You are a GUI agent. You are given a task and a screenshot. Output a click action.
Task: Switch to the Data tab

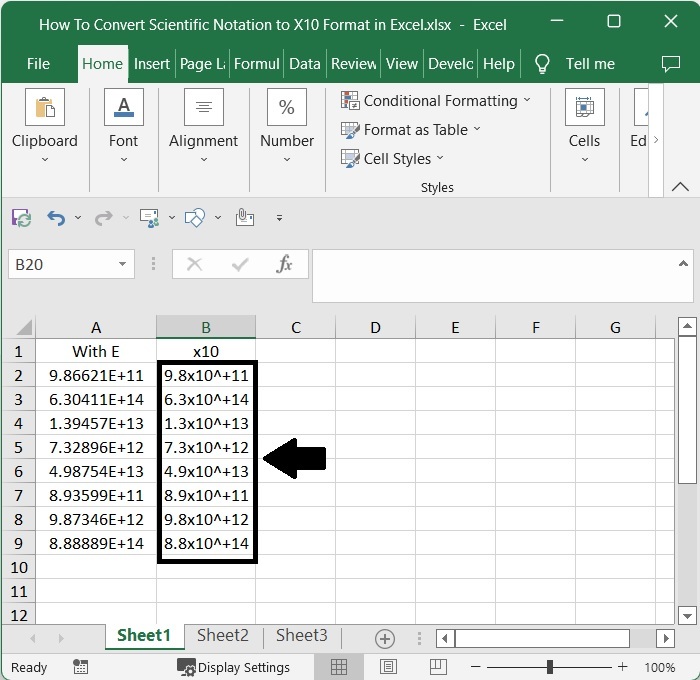tap(305, 64)
